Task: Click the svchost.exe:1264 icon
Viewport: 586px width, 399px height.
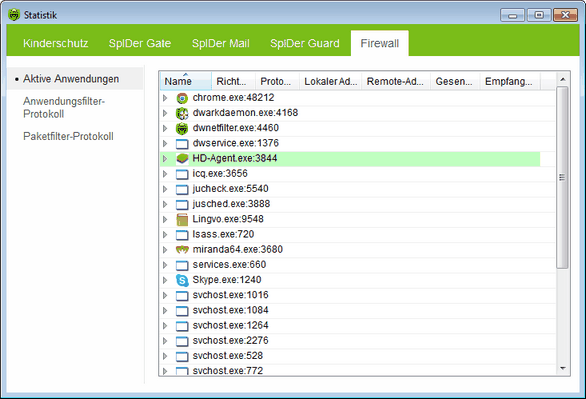Action: (182, 326)
